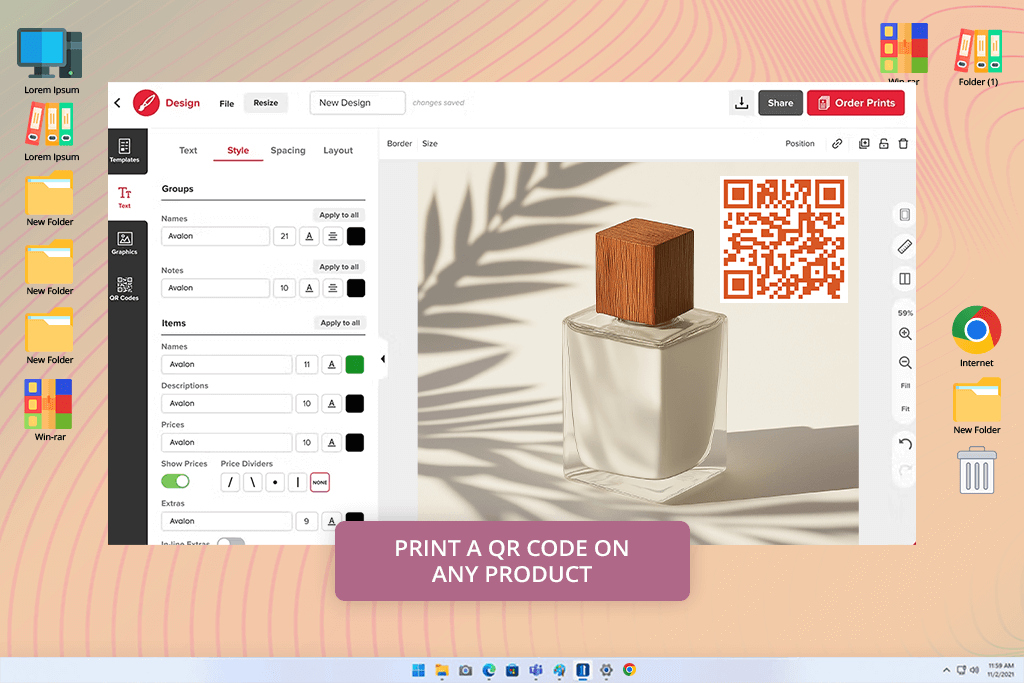Open alignment icon for Groups Names
This screenshot has height=683, width=1024.
click(333, 236)
